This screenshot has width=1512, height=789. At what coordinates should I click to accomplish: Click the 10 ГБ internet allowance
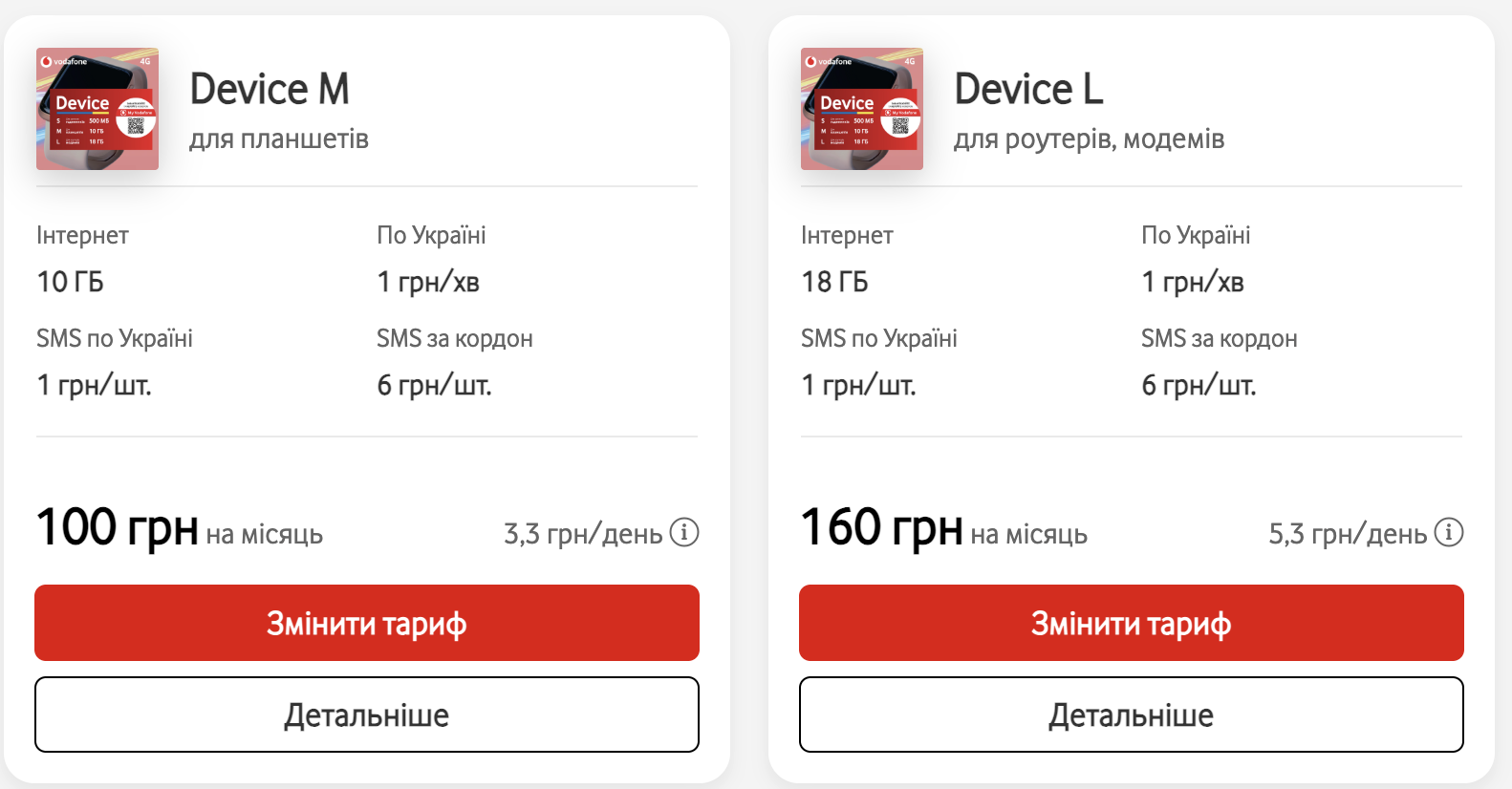tap(70, 282)
